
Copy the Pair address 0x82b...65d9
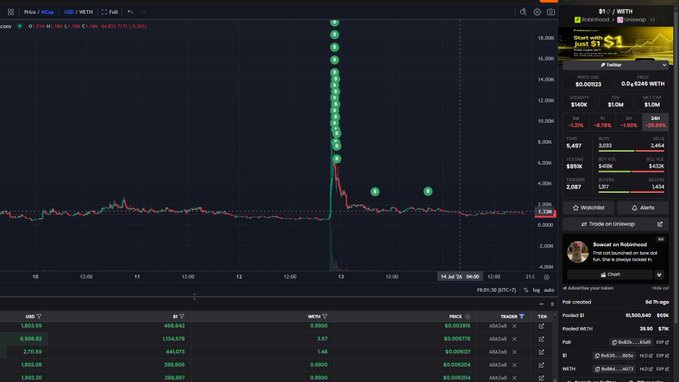point(631,342)
